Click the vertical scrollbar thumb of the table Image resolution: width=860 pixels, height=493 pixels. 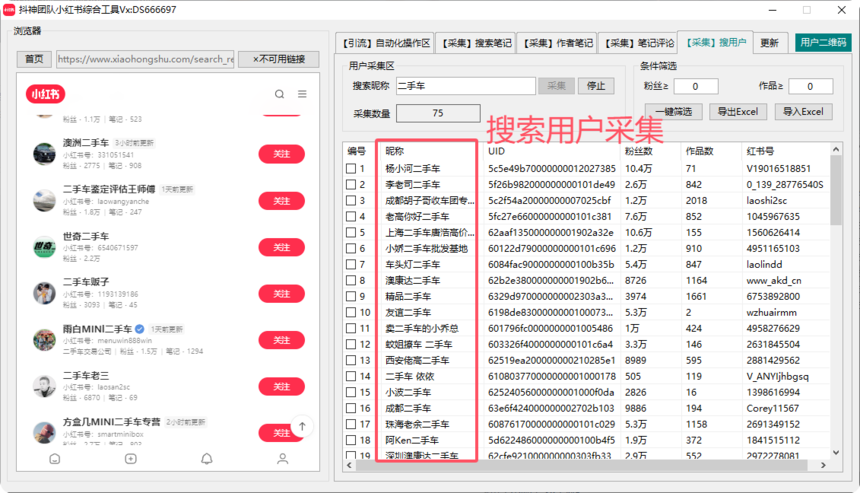[836, 190]
